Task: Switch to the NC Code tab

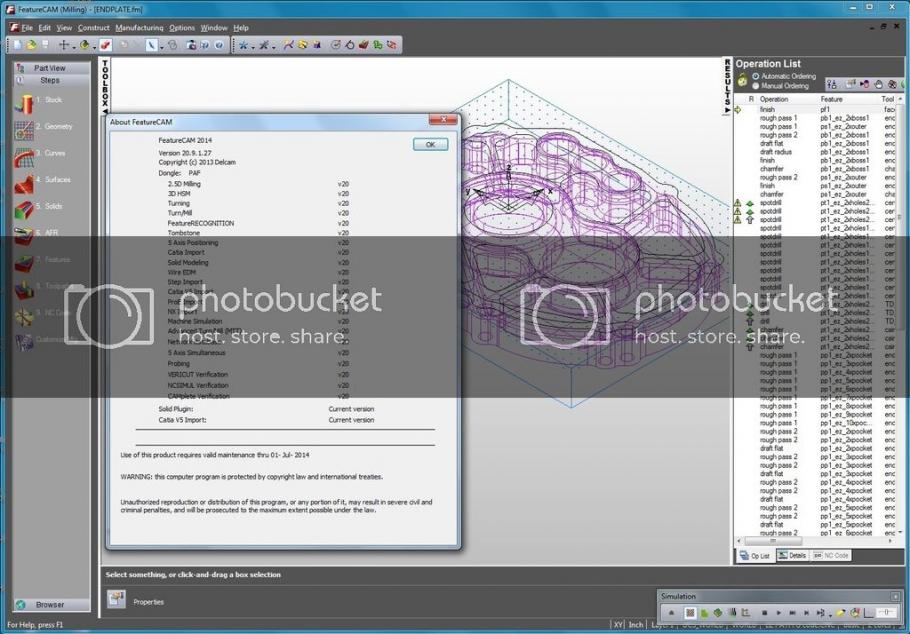Action: click(x=831, y=556)
